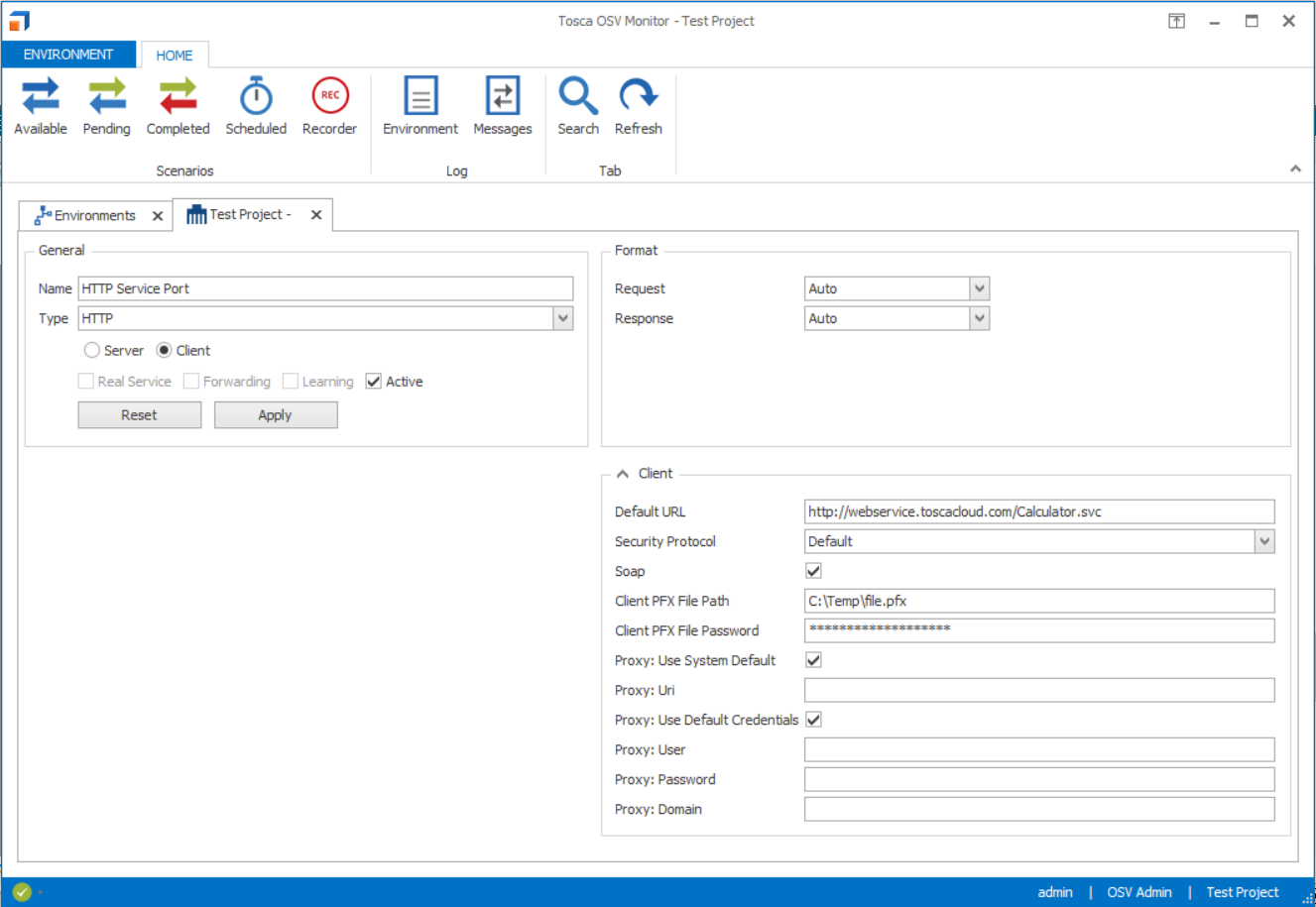This screenshot has width=1316, height=907.
Task: Uncheck the Active checkbox
Action: point(374,382)
